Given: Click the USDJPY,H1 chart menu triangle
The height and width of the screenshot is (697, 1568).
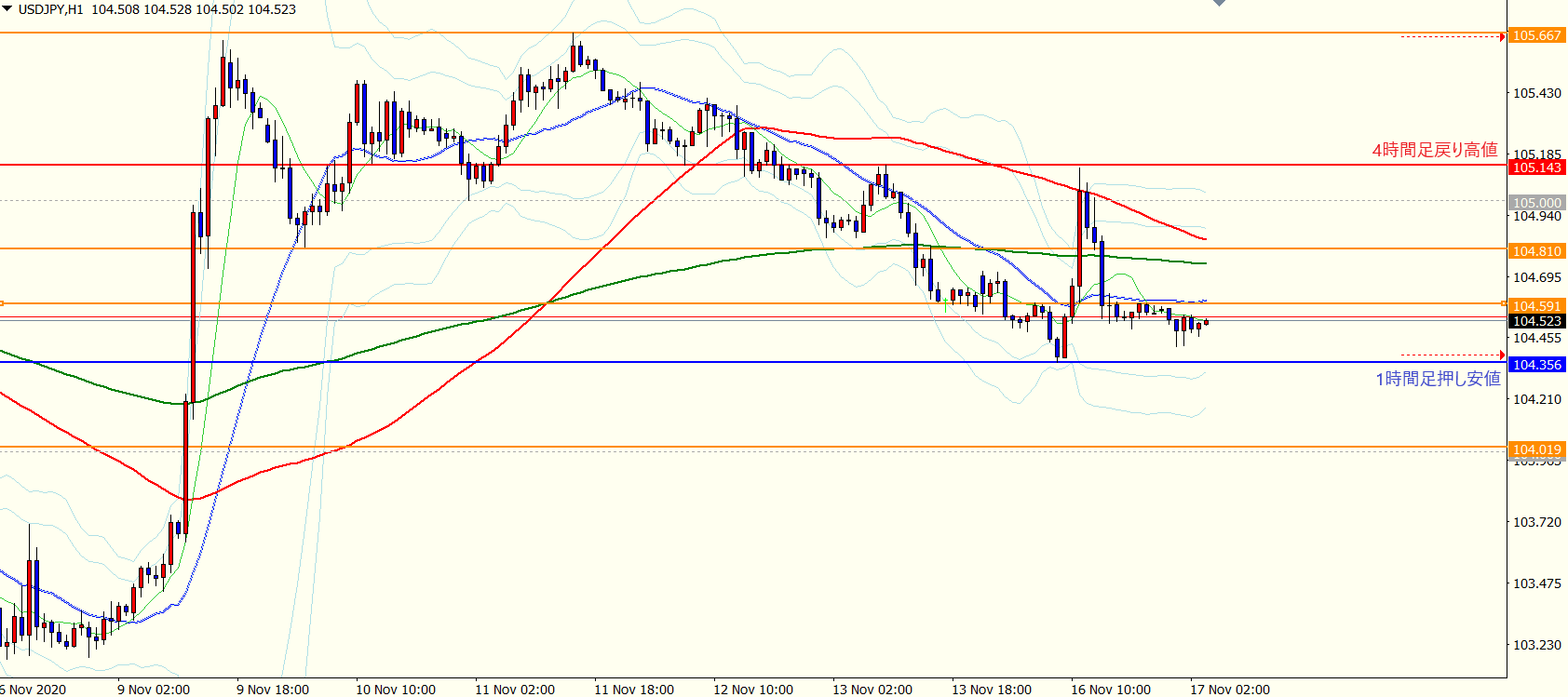Looking at the screenshot, I should click(7, 9).
